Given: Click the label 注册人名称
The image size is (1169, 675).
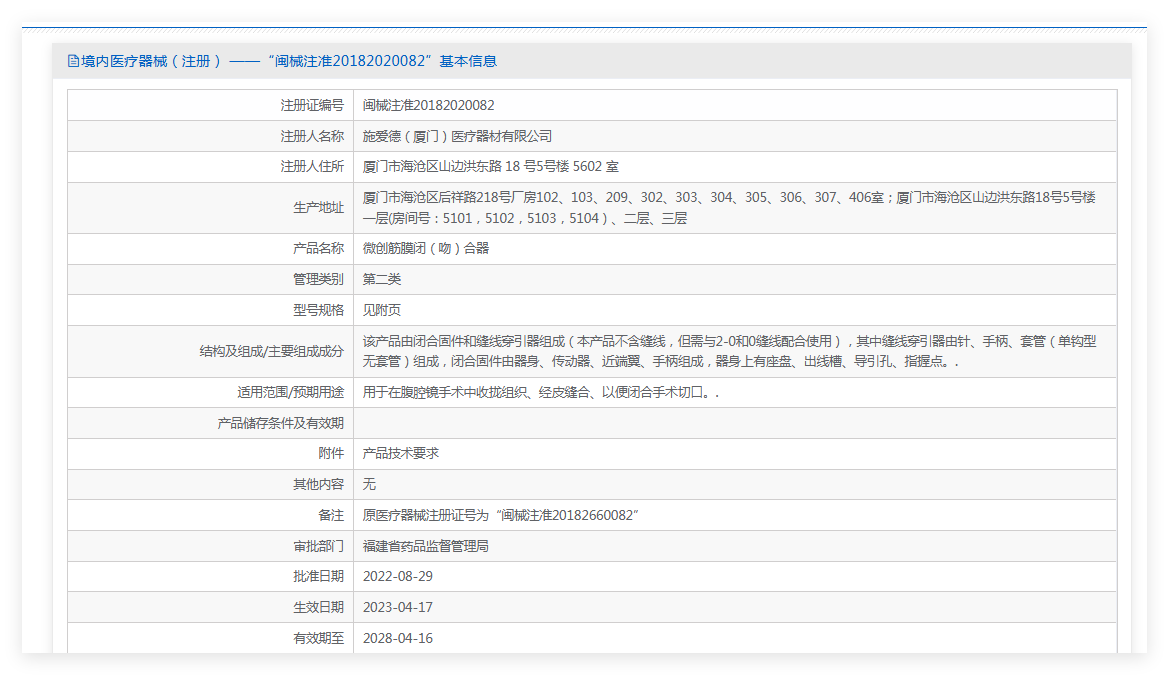Looking at the screenshot, I should point(312,136).
